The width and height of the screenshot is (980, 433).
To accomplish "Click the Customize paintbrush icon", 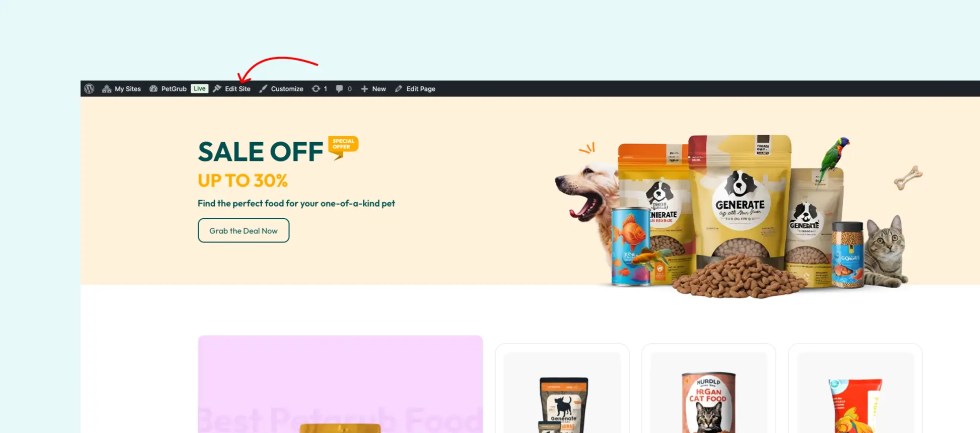I will pyautogui.click(x=263, y=89).
